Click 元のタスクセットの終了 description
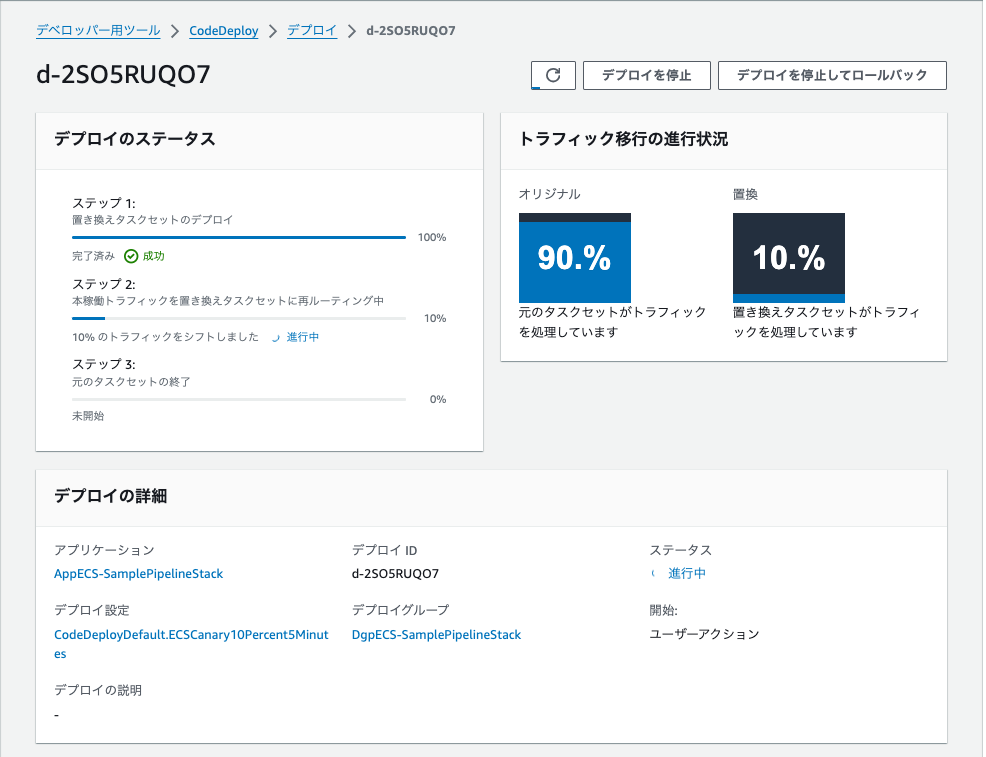The image size is (986, 757). pyautogui.click(x=131, y=382)
